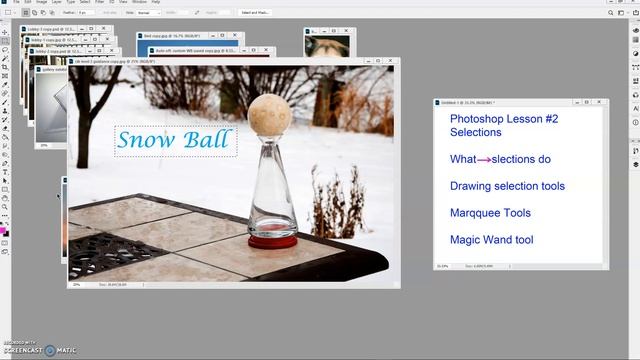Select the Clone Stamp tool
This screenshot has width=640, height=360.
5,111
